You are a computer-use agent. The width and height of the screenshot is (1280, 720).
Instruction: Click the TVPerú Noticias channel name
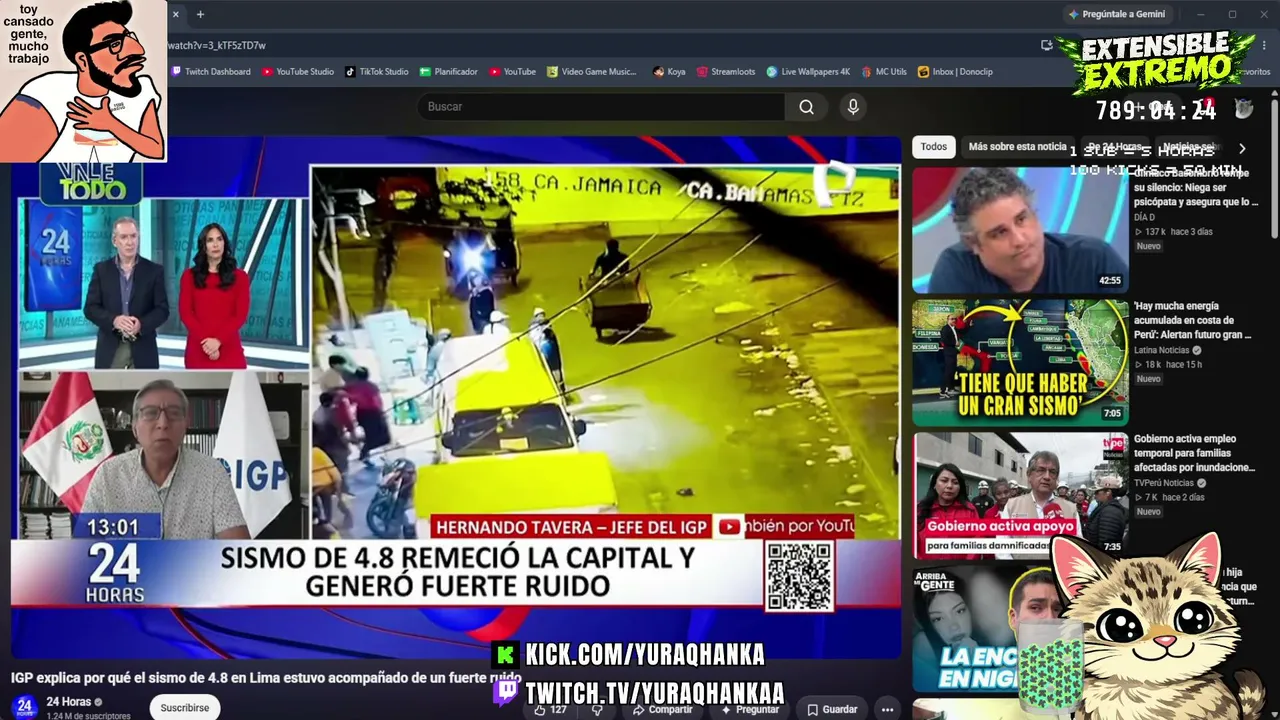[1163, 483]
